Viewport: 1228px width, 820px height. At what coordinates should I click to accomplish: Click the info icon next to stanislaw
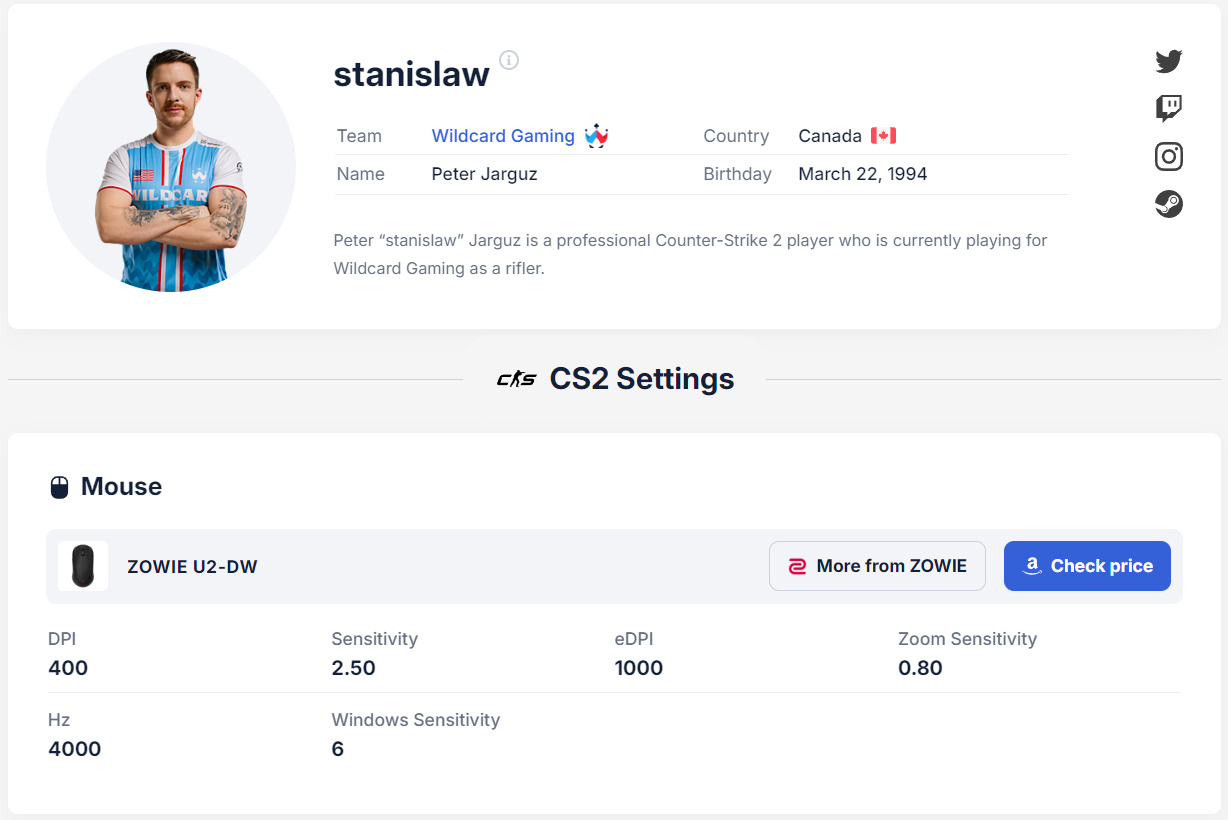click(x=509, y=60)
